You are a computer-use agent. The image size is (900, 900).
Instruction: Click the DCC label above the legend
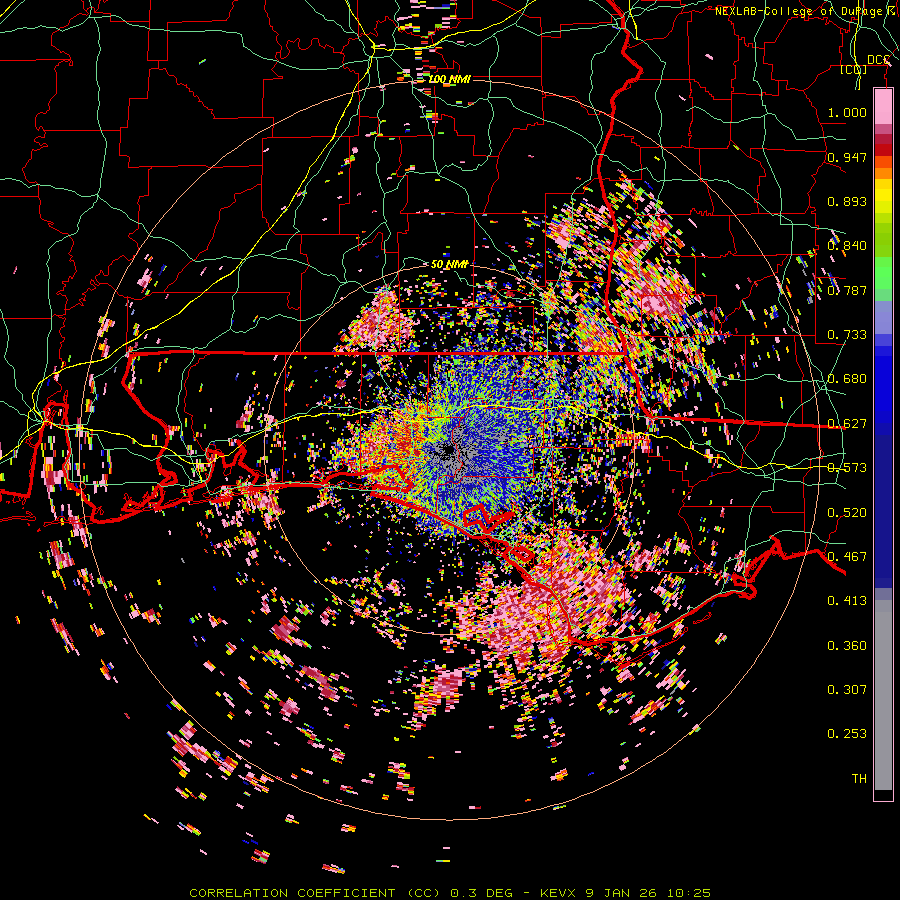coord(878,60)
